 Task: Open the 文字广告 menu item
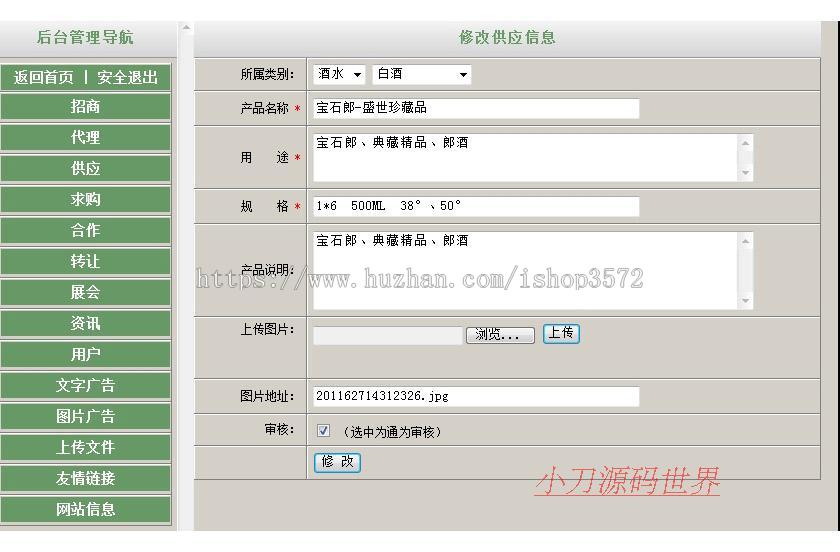(x=86, y=385)
